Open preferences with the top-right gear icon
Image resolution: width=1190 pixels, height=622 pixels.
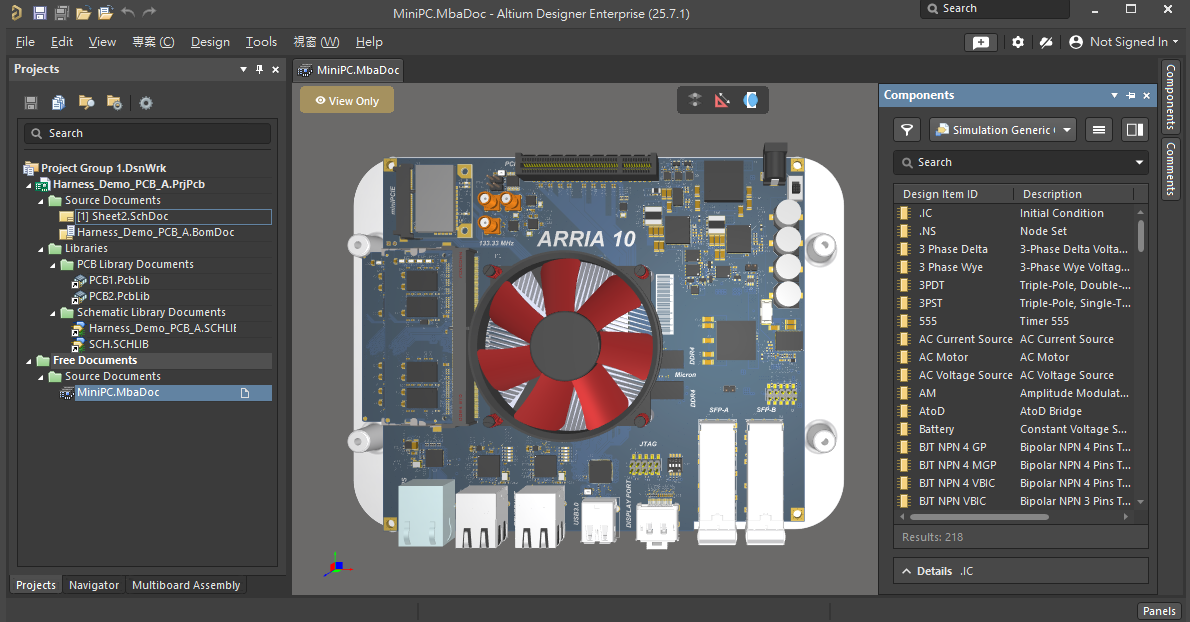click(x=1018, y=42)
